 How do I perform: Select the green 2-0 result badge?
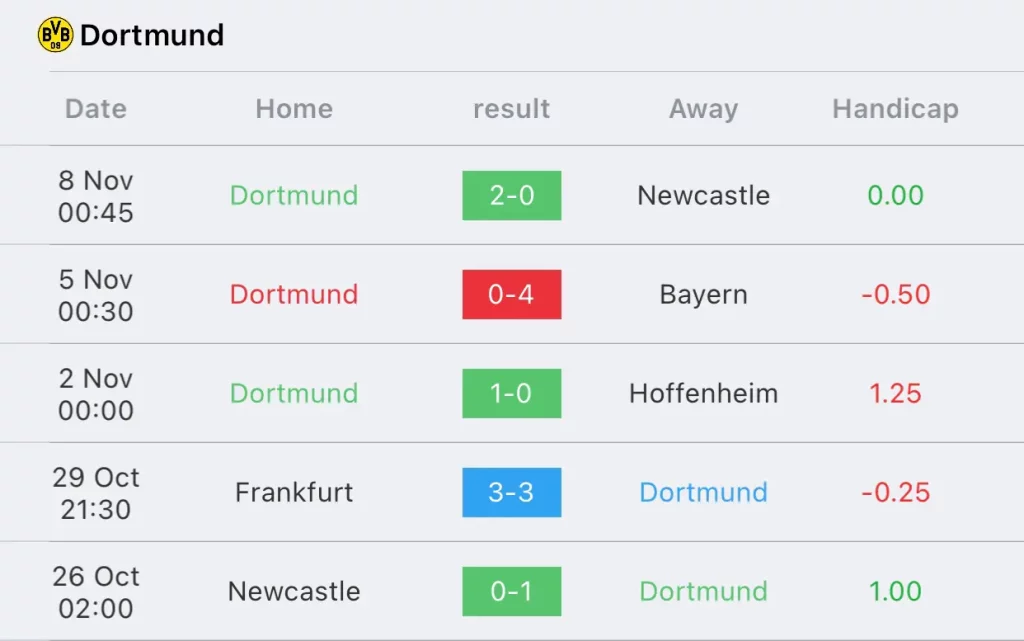(511, 195)
